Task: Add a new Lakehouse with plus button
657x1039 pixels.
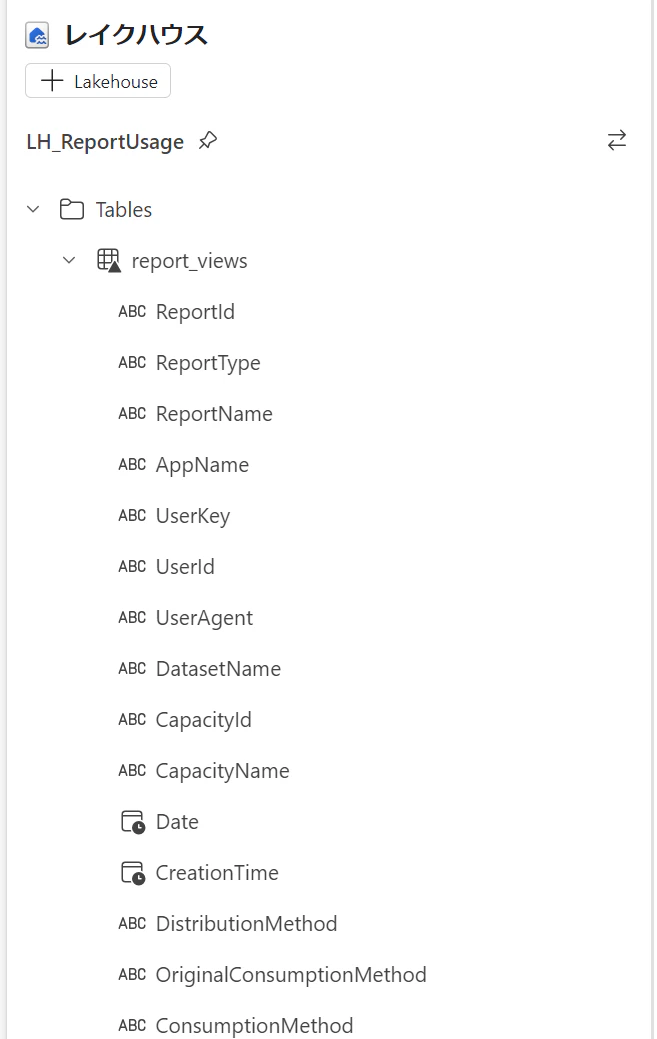Action: click(98, 81)
